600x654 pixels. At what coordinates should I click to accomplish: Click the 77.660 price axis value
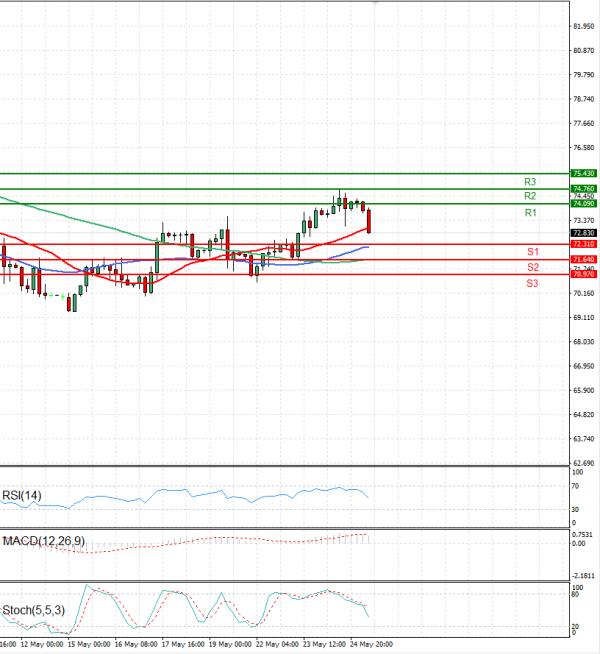[584, 123]
